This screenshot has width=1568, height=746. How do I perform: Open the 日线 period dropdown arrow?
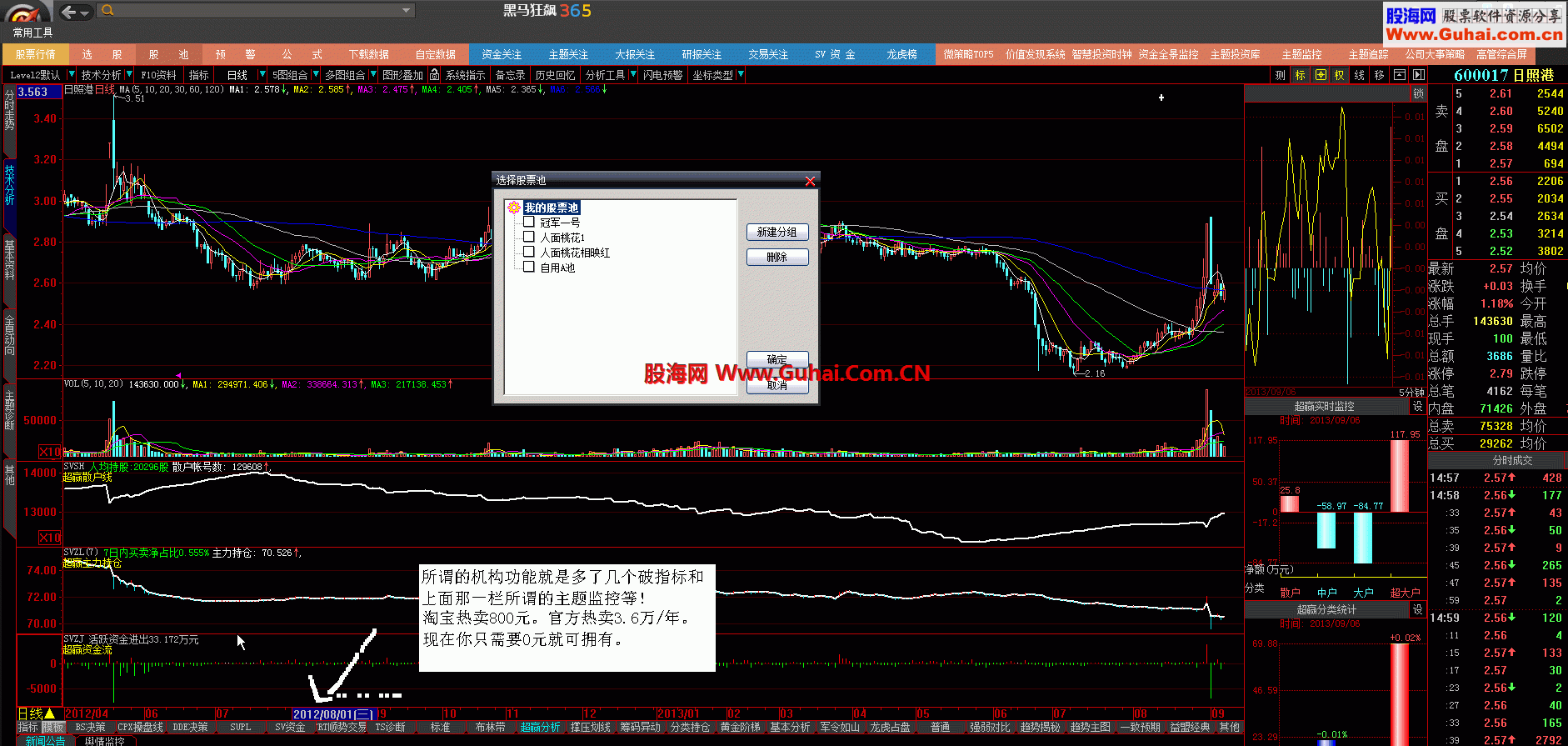click(262, 75)
